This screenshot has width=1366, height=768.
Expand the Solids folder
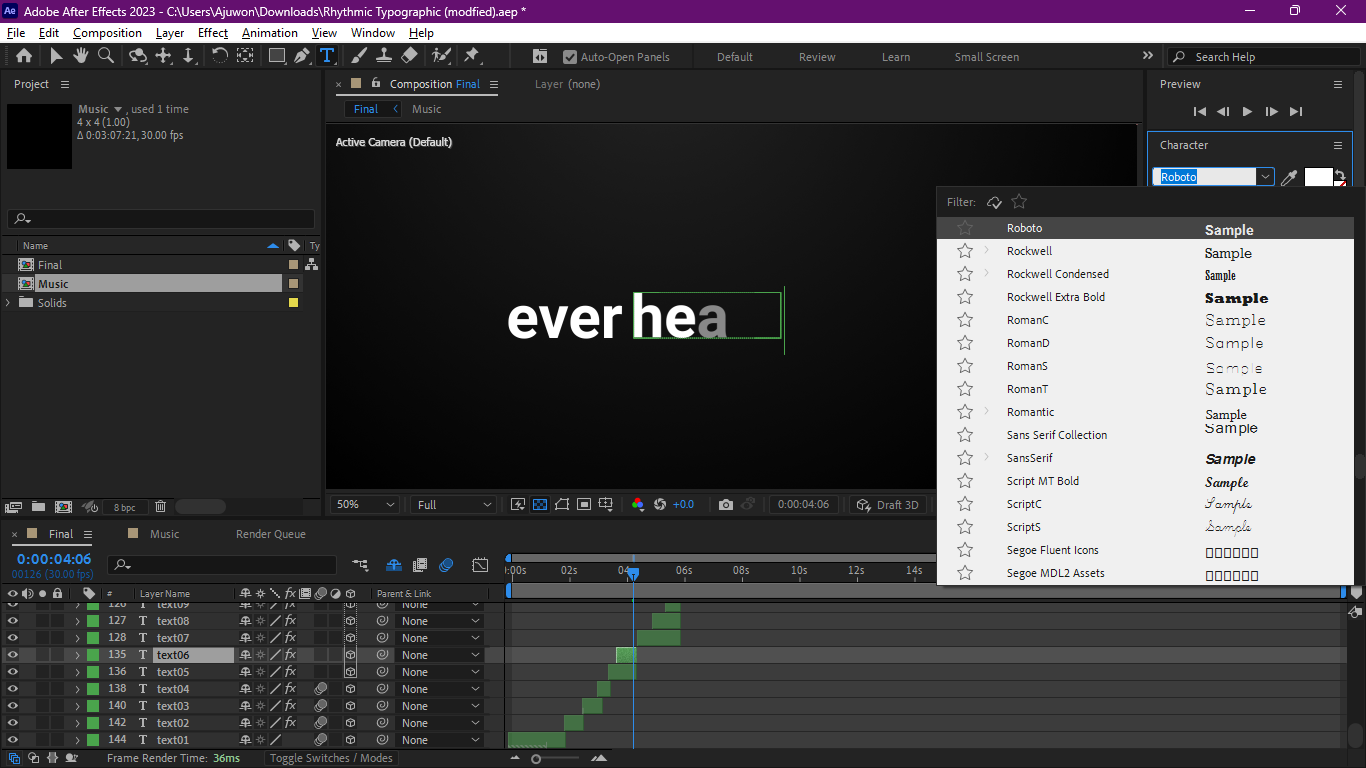(8, 303)
